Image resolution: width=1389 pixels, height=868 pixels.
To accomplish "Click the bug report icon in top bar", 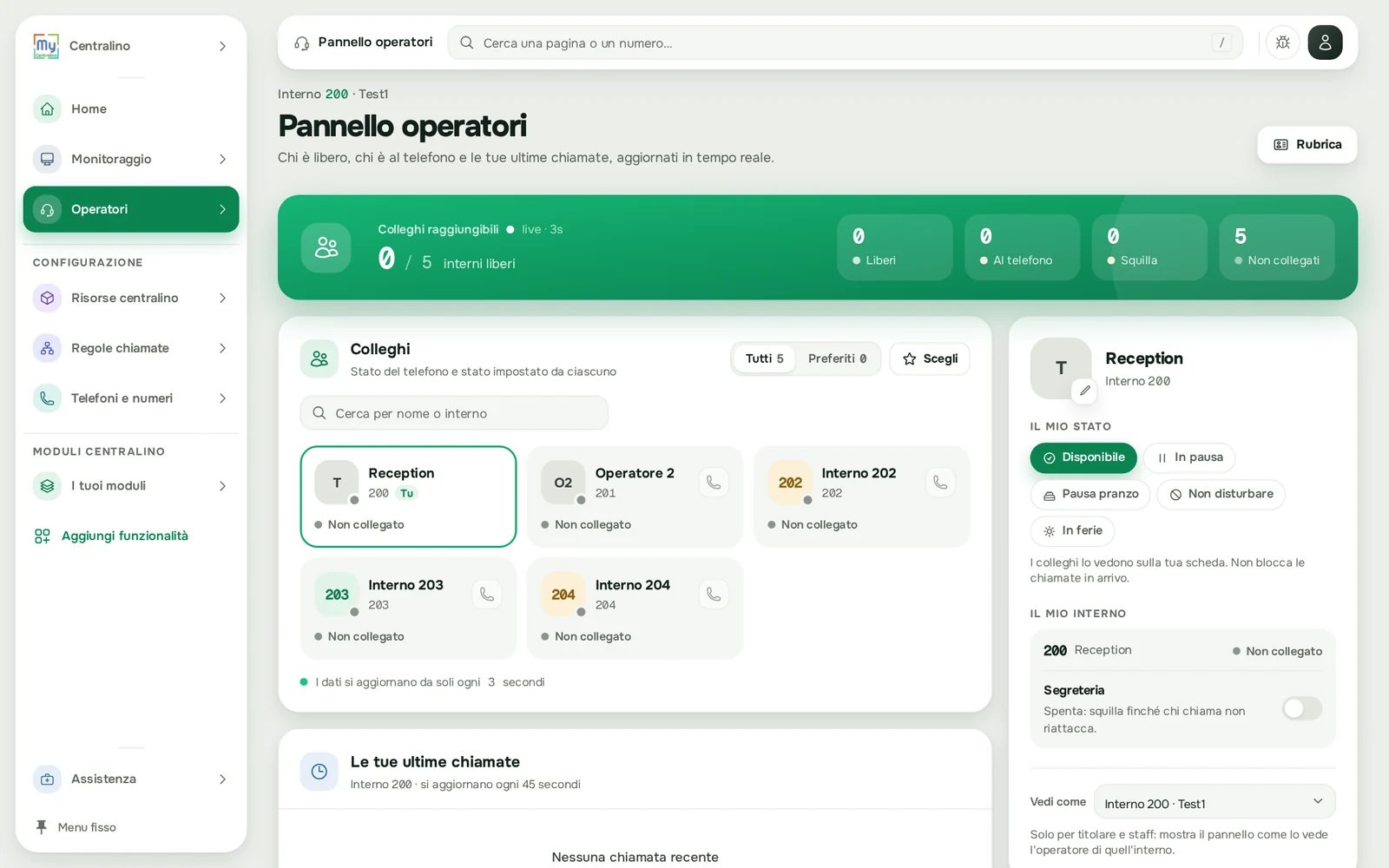I will coord(1282,43).
